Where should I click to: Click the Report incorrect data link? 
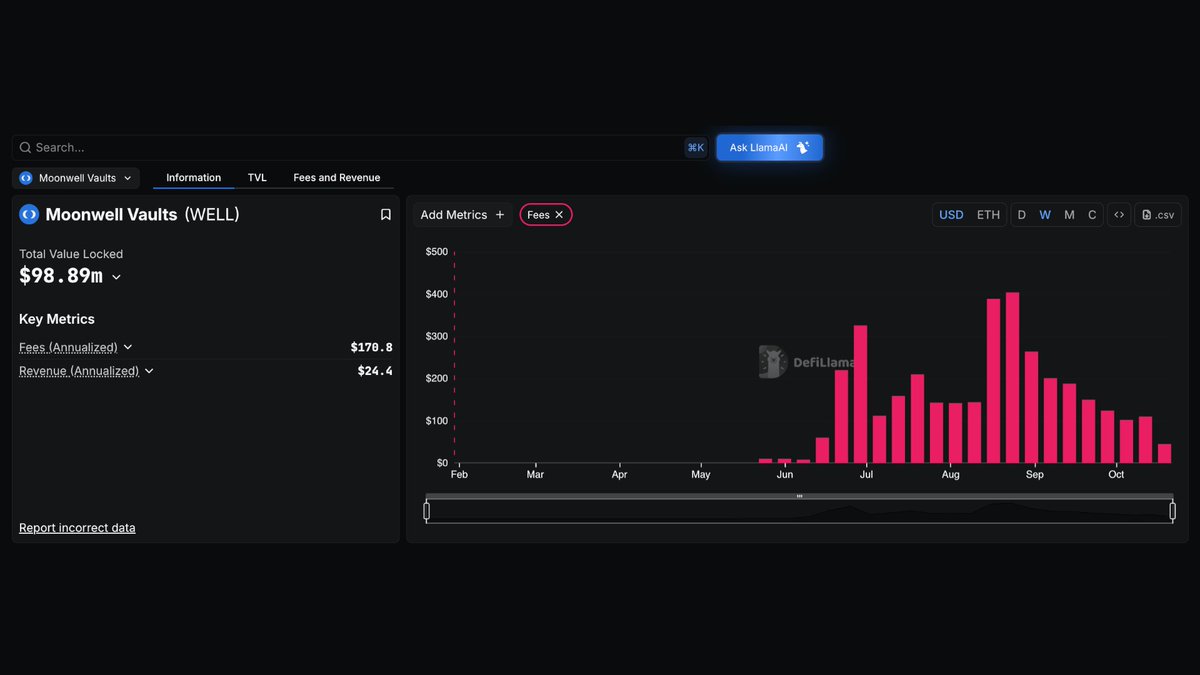pyautogui.click(x=77, y=528)
